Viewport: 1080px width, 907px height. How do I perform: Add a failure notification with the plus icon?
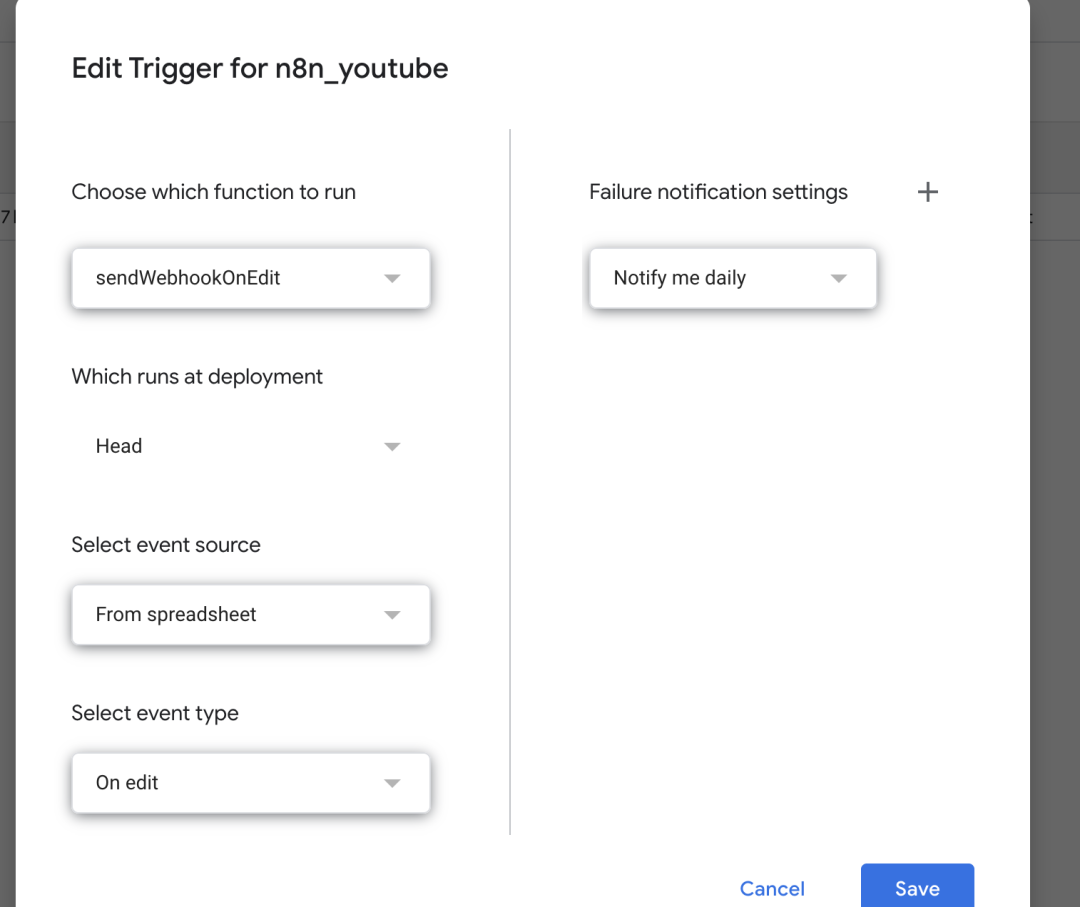(x=928, y=192)
